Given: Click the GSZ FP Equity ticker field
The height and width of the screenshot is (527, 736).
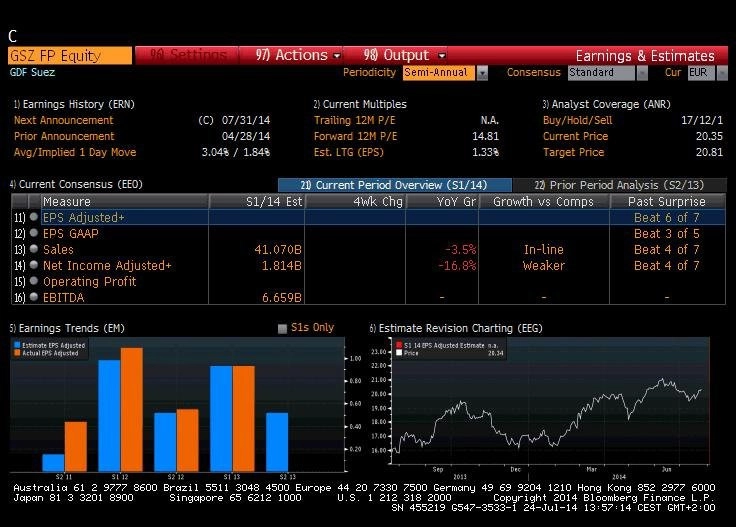Looking at the screenshot, I should [x=70, y=56].
